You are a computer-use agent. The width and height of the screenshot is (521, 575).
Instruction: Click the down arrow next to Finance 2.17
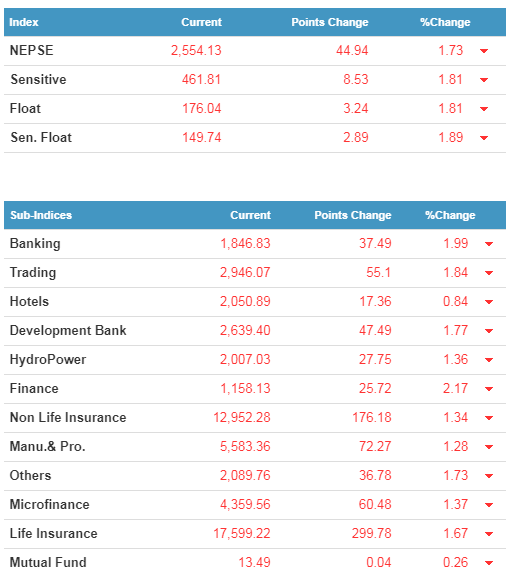point(489,389)
